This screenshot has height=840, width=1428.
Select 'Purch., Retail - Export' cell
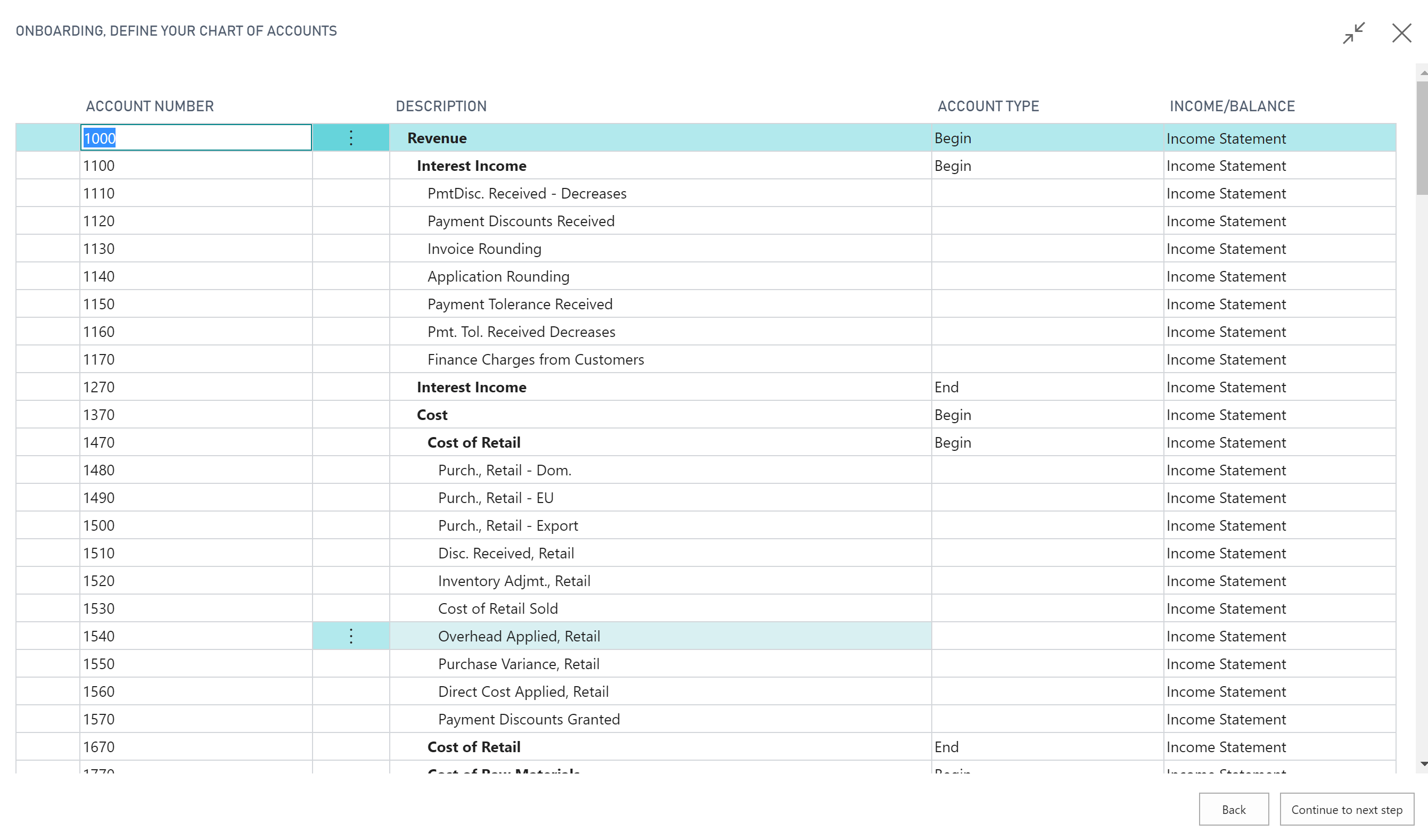tap(661, 525)
